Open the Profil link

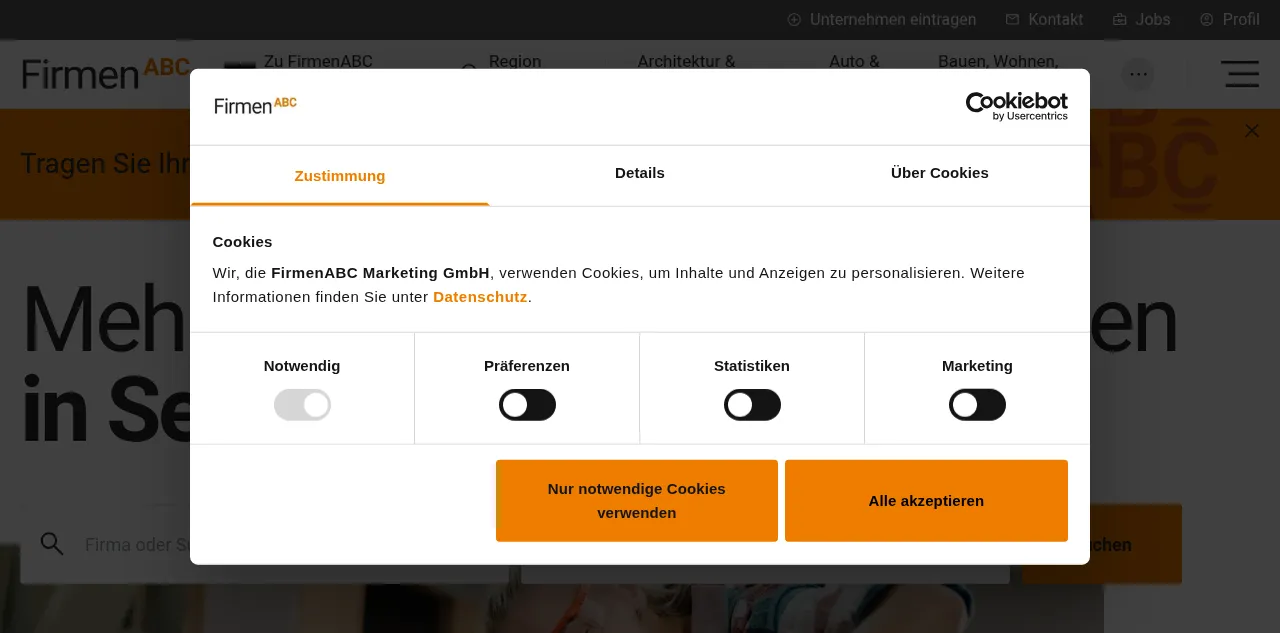[x=1241, y=20]
